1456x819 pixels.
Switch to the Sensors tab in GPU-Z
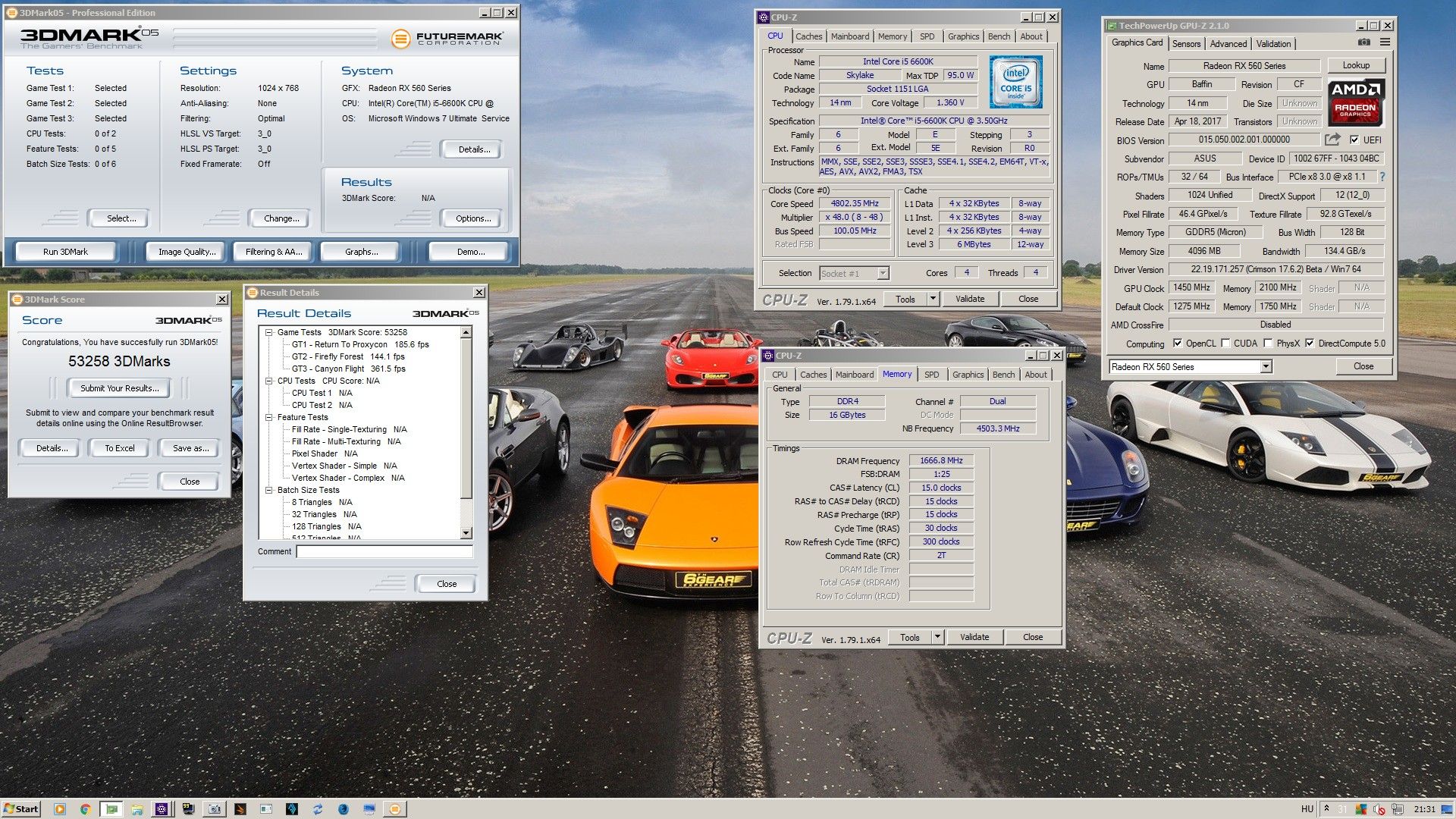point(1186,44)
